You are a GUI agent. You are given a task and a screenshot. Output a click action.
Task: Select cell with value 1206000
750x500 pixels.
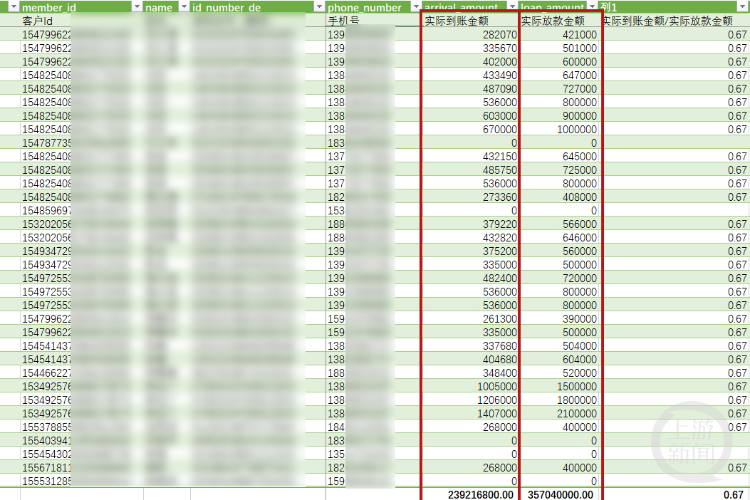tap(470, 400)
